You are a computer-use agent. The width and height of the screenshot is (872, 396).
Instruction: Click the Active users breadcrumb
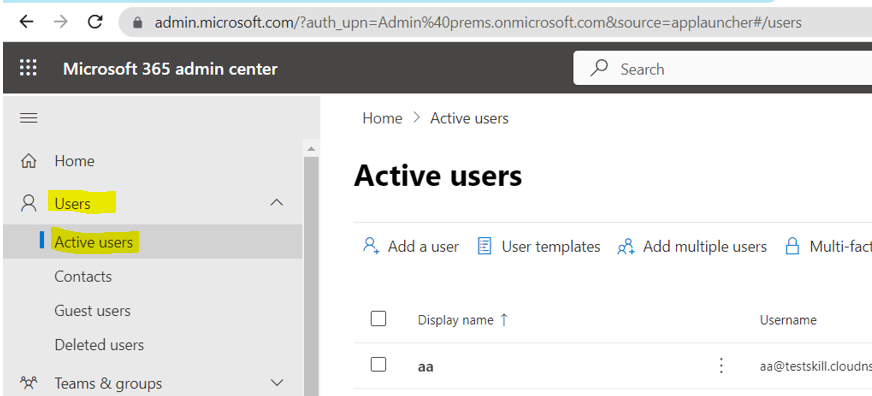tap(469, 118)
